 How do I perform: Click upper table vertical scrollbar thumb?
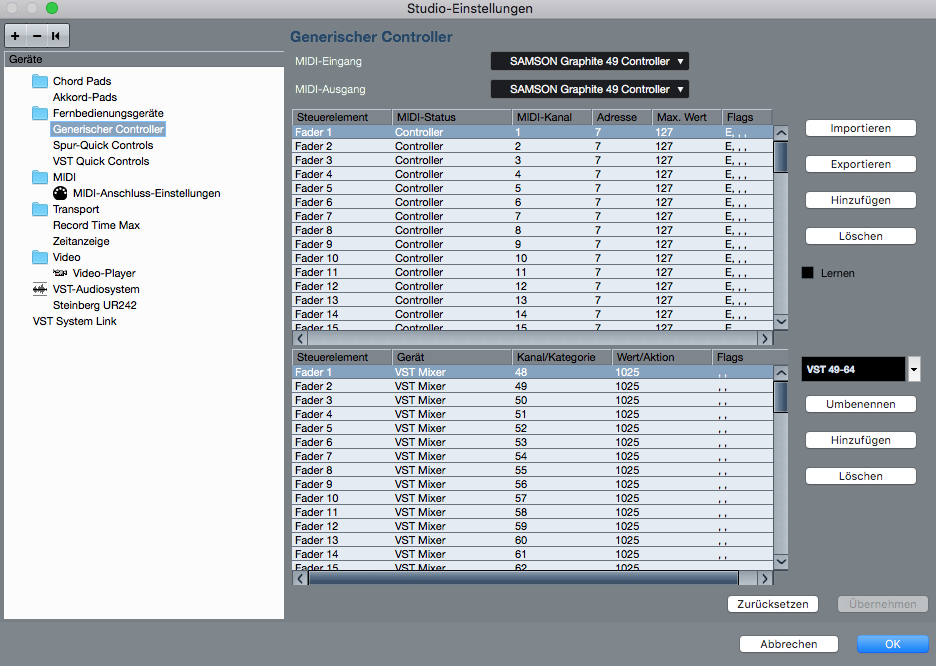click(781, 156)
